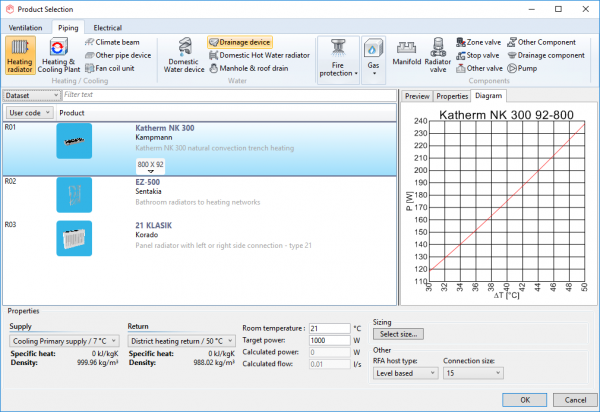
Task: Confirm with the OK button
Action: (x=524, y=399)
